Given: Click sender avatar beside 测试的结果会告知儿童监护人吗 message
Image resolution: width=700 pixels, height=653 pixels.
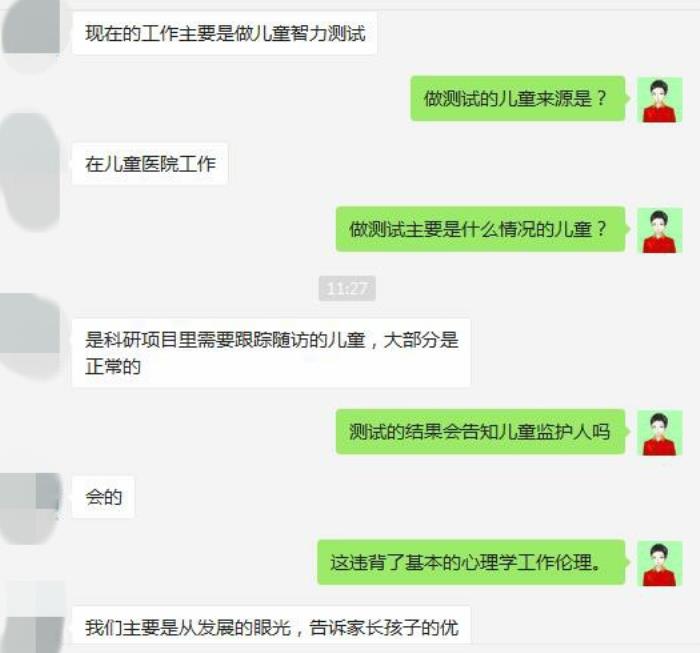Looking at the screenshot, I should (659, 433).
